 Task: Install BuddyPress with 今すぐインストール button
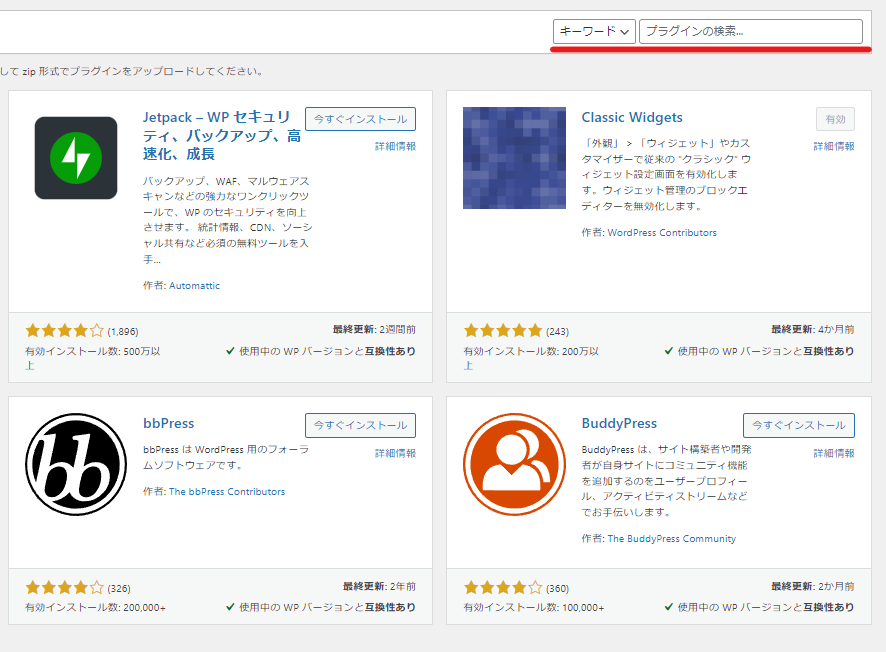tap(799, 425)
